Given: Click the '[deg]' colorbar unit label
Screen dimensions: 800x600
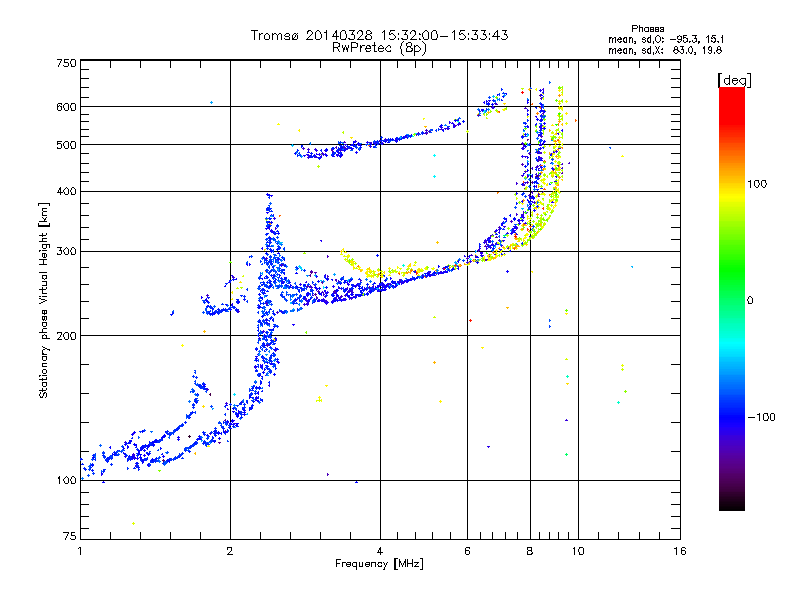Looking at the screenshot, I should [x=734, y=80].
